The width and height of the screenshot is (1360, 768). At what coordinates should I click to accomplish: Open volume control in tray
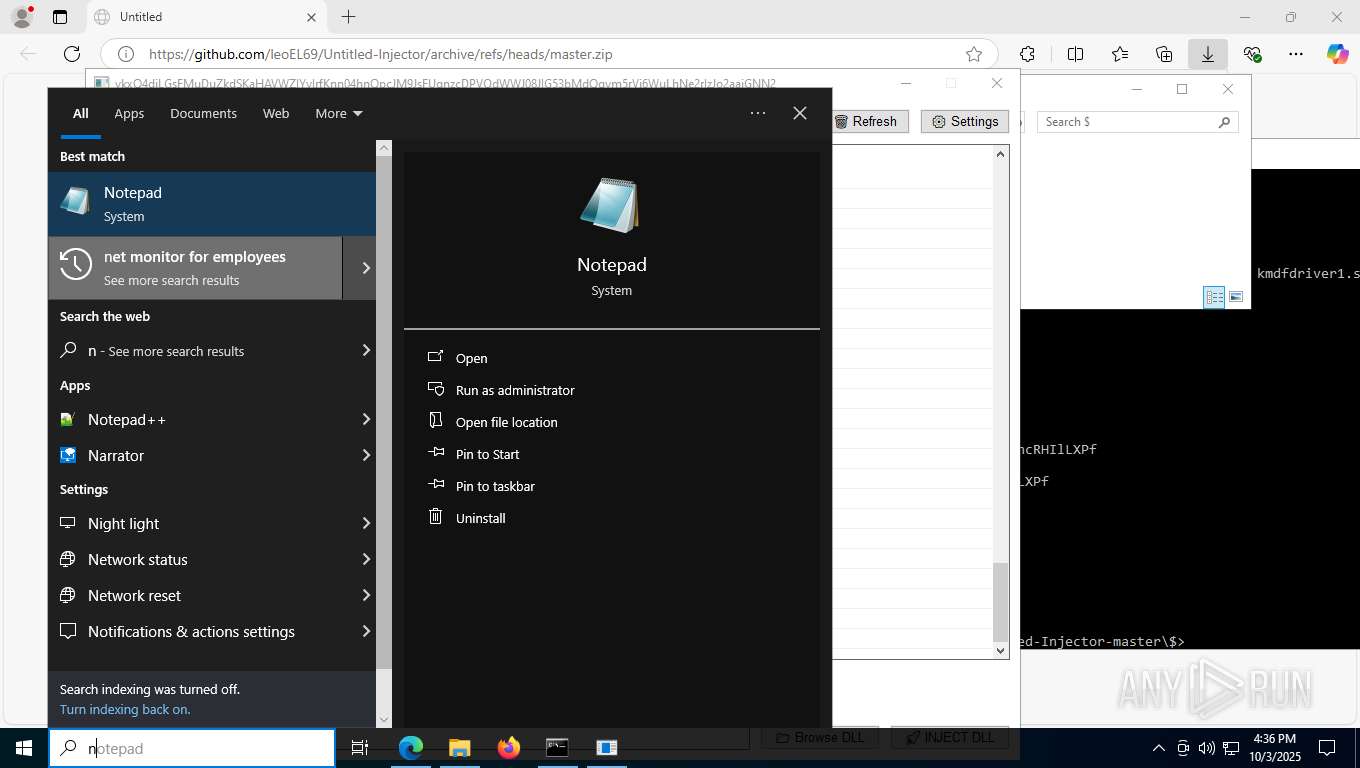1206,748
